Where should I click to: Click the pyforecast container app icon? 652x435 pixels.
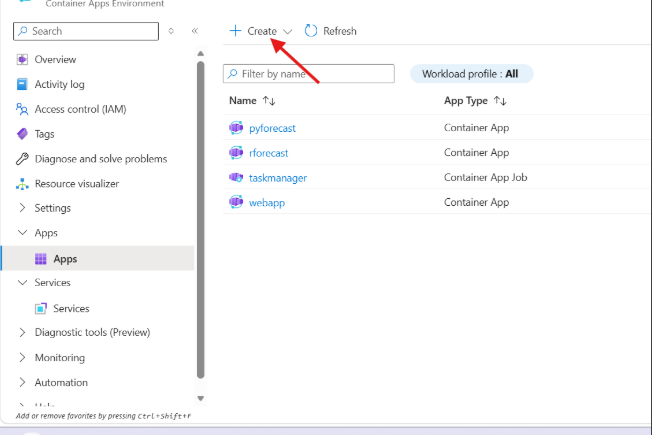[236, 128]
